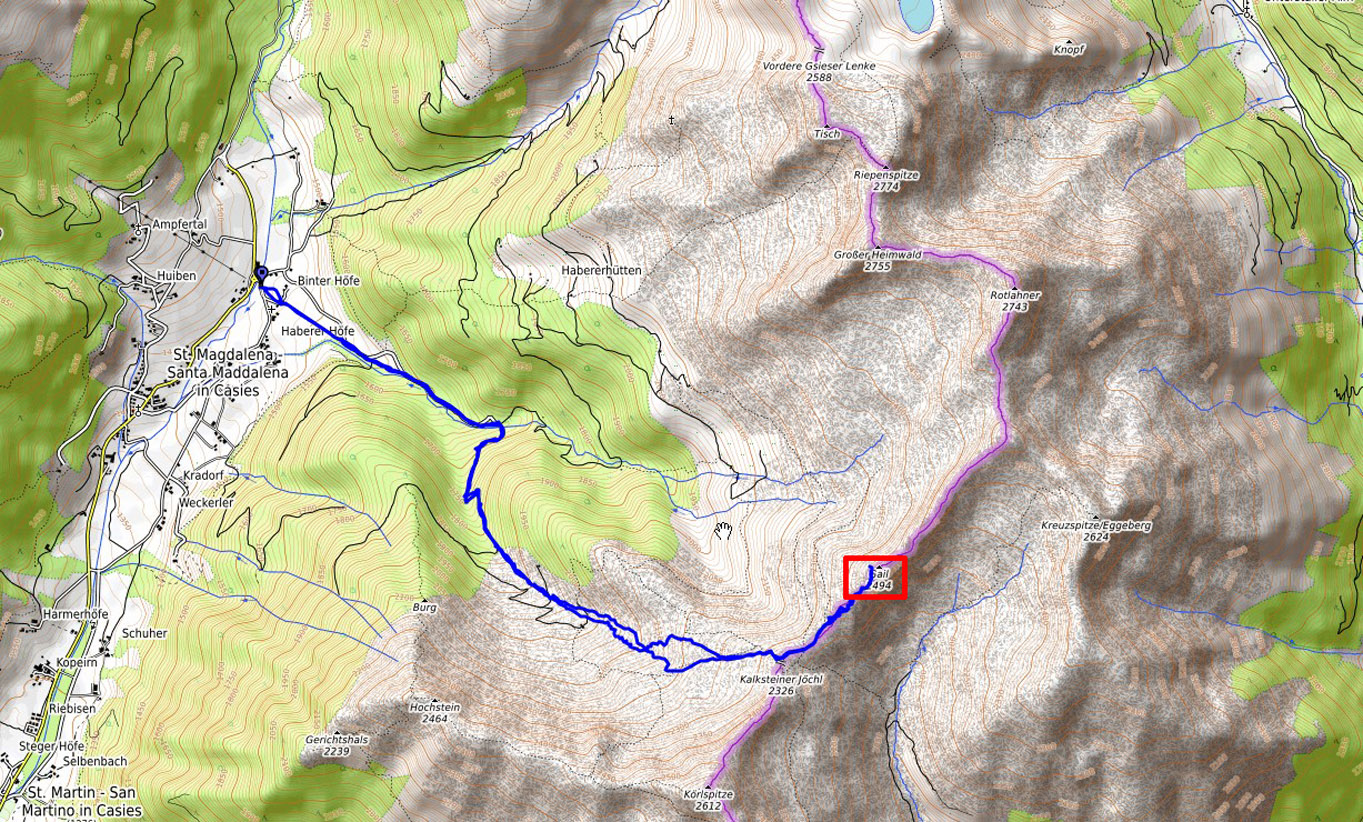1363x822 pixels.
Task: Click the blue start pin at Binter Höfe
Action: click(262, 274)
